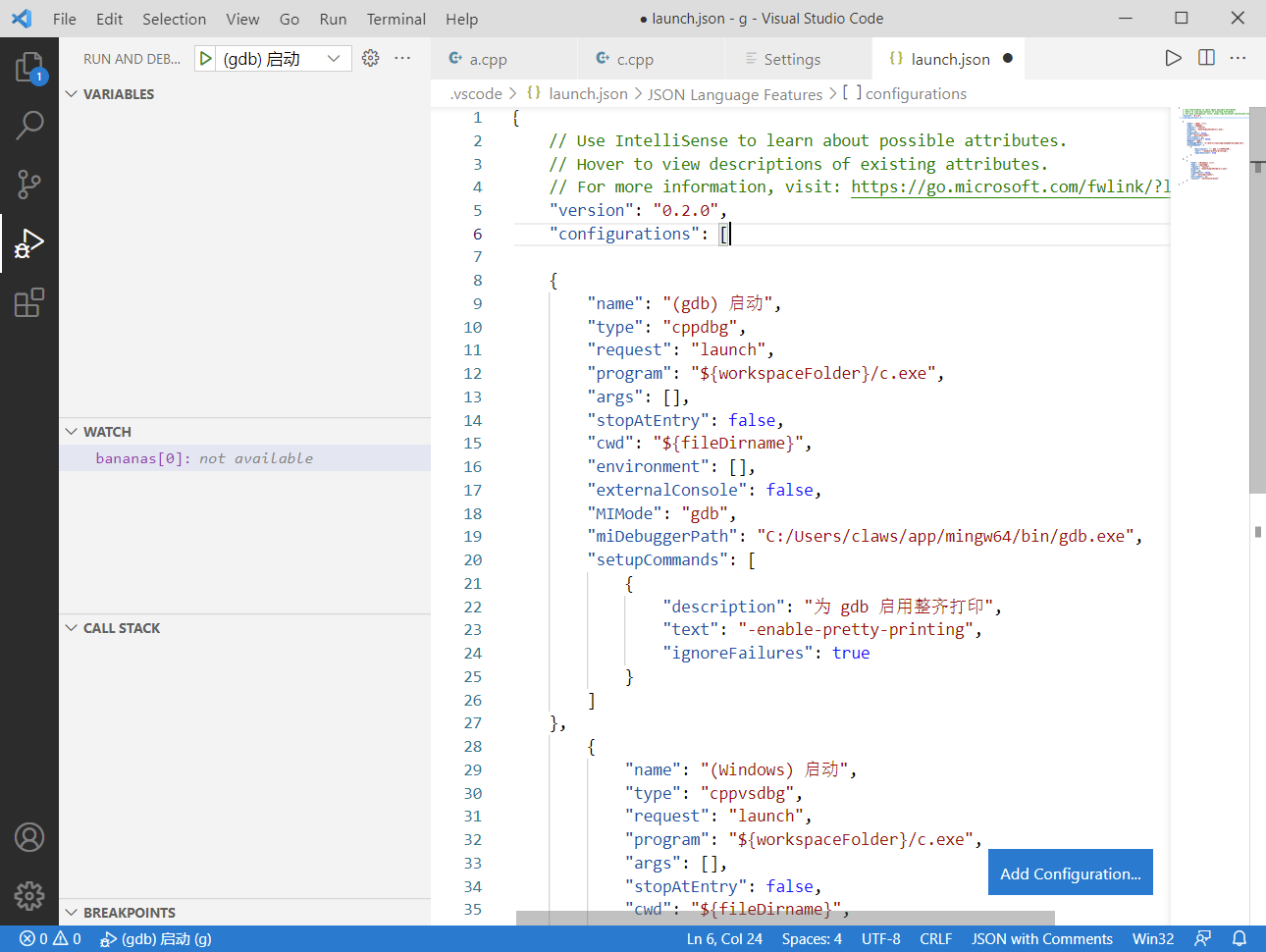Switch to the Settings tab
Screen dimensions: 1266x952
pyautogui.click(x=799, y=59)
